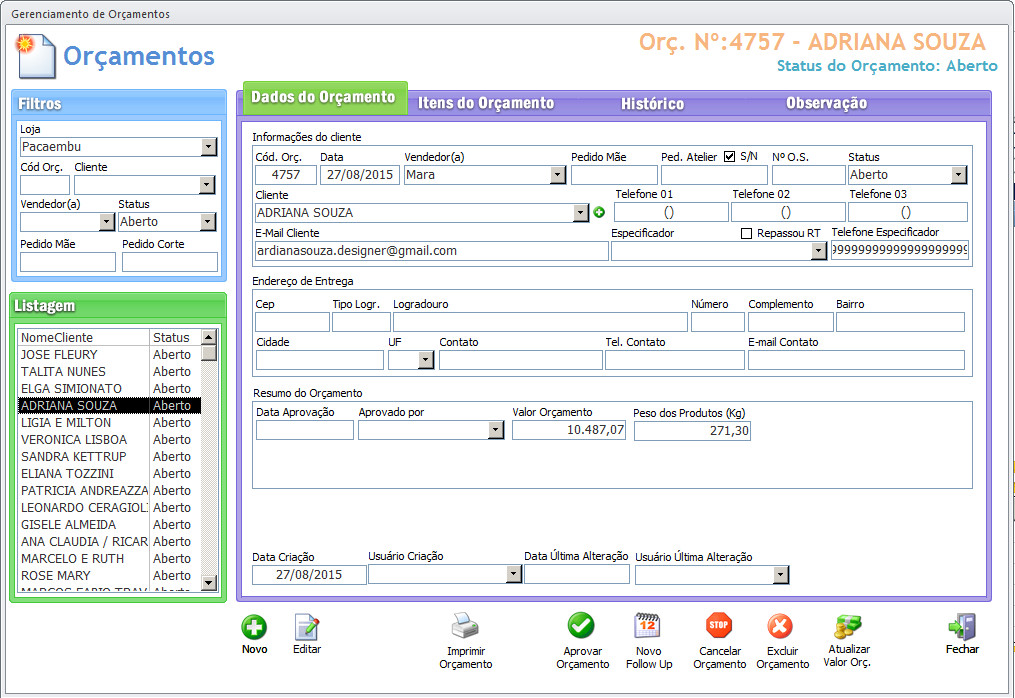
Task: Open the Loja dropdown showing Pacaembu
Action: tap(208, 147)
